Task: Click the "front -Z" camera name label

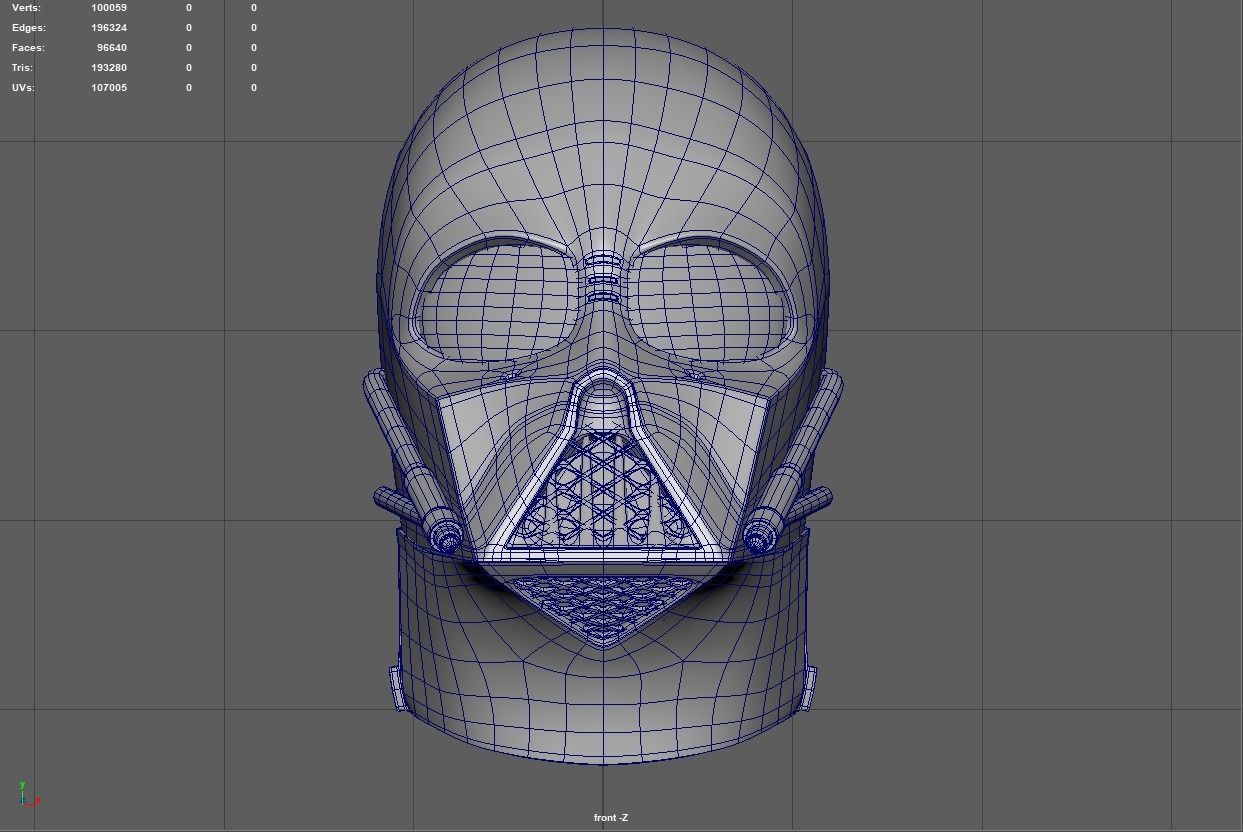Action: click(611, 818)
